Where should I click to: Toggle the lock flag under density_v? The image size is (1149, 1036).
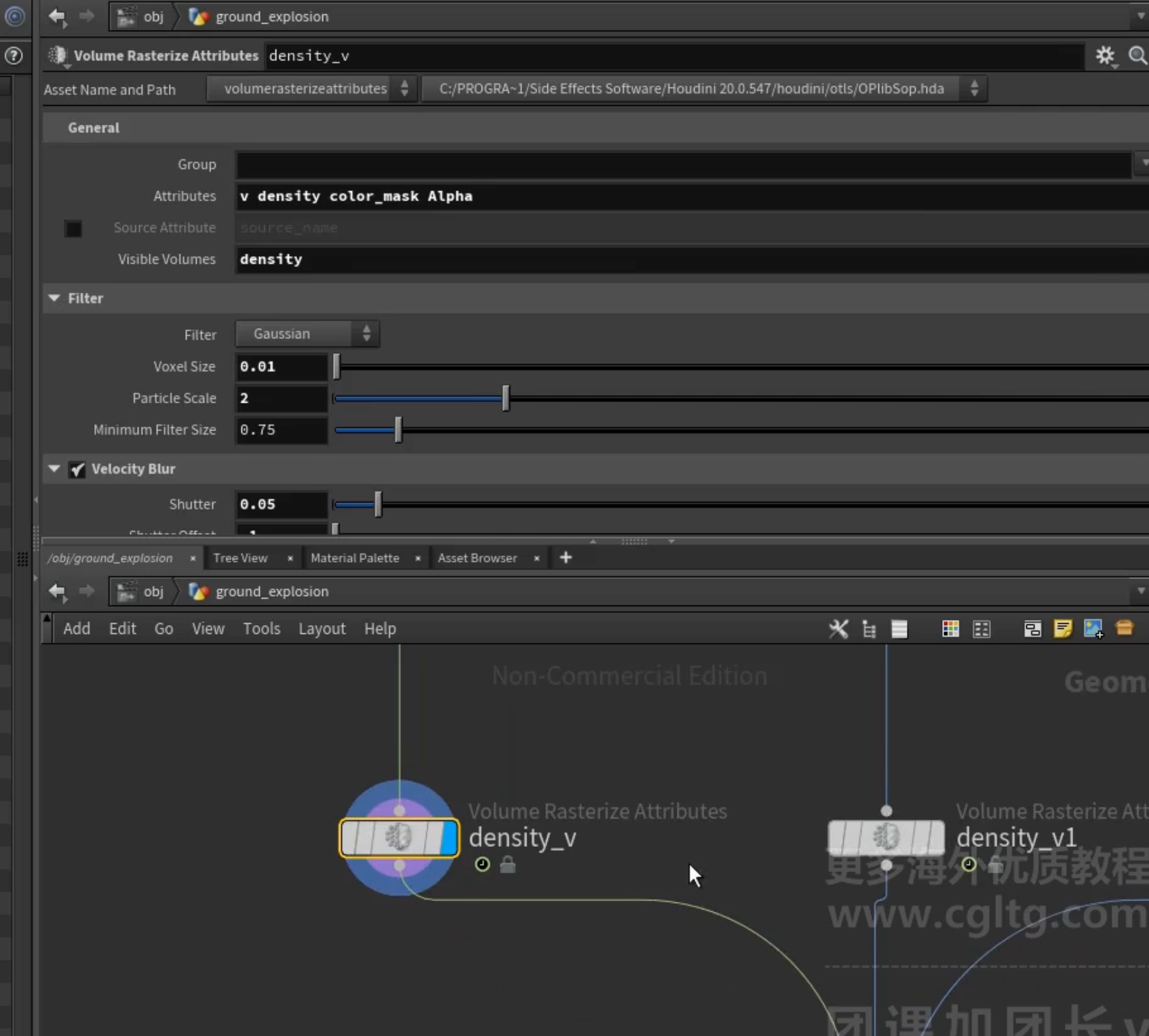[x=507, y=864]
